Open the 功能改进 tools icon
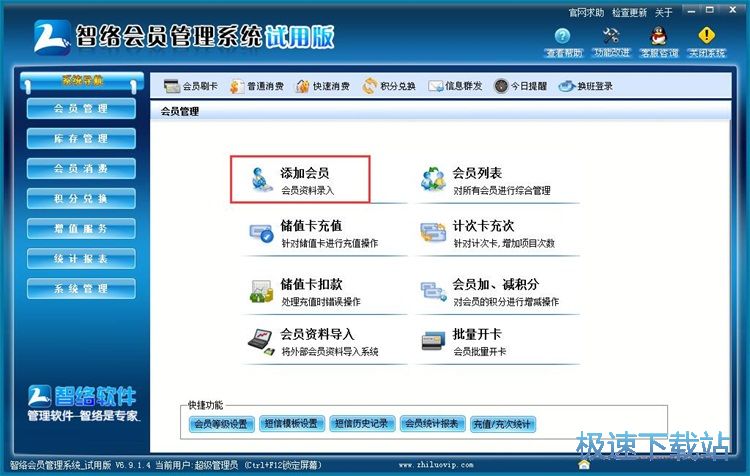 611,35
